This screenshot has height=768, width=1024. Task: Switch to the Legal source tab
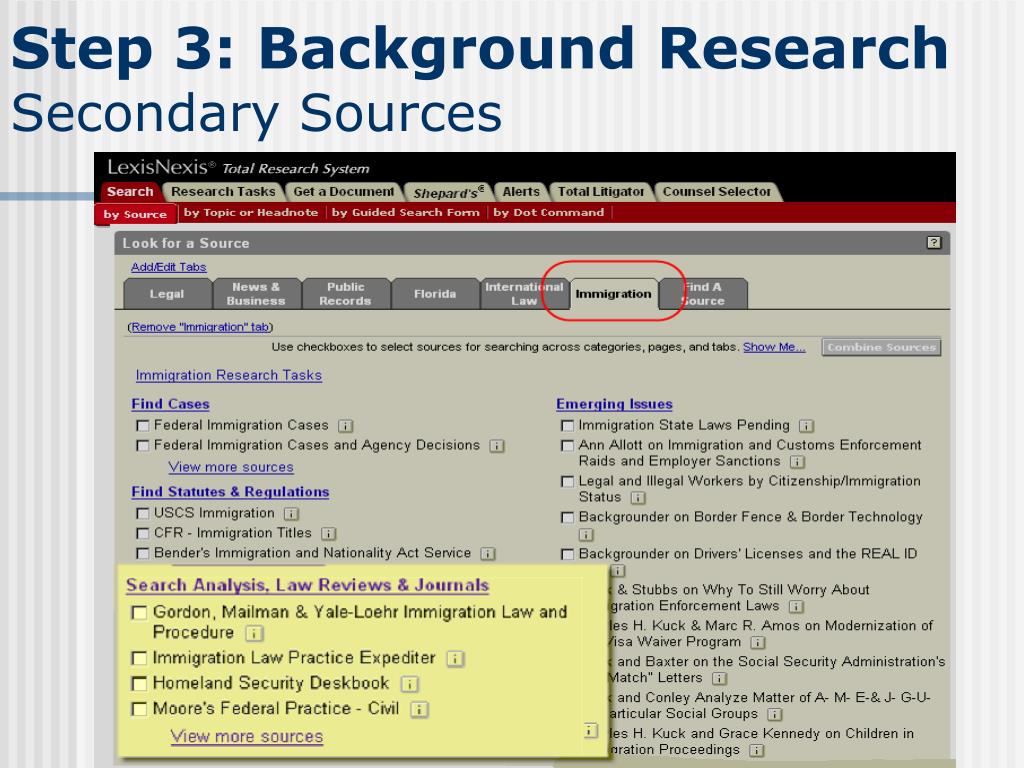coord(167,294)
